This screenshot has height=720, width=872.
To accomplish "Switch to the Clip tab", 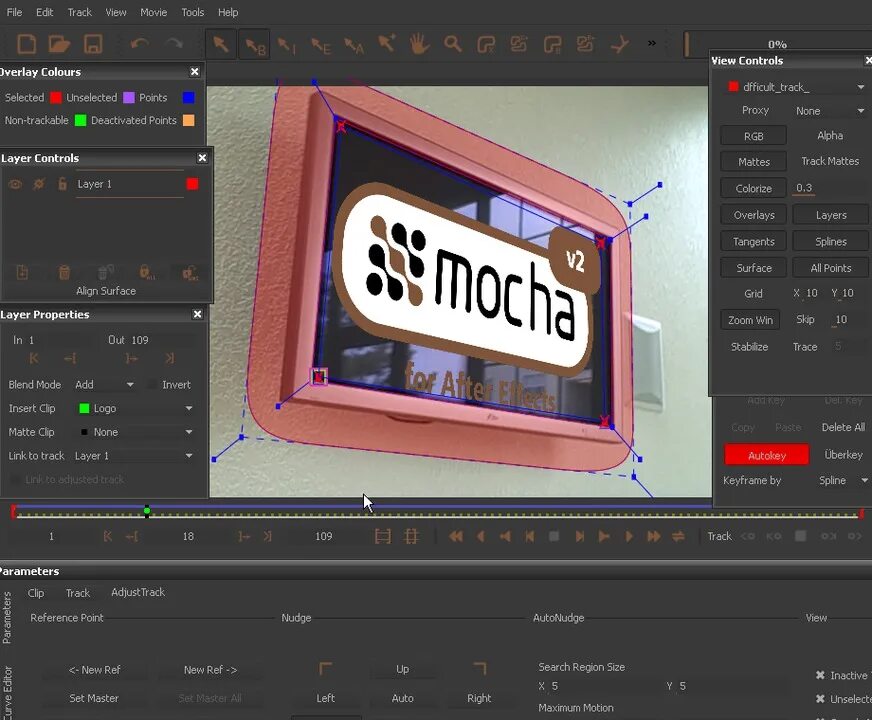I will [x=36, y=593].
